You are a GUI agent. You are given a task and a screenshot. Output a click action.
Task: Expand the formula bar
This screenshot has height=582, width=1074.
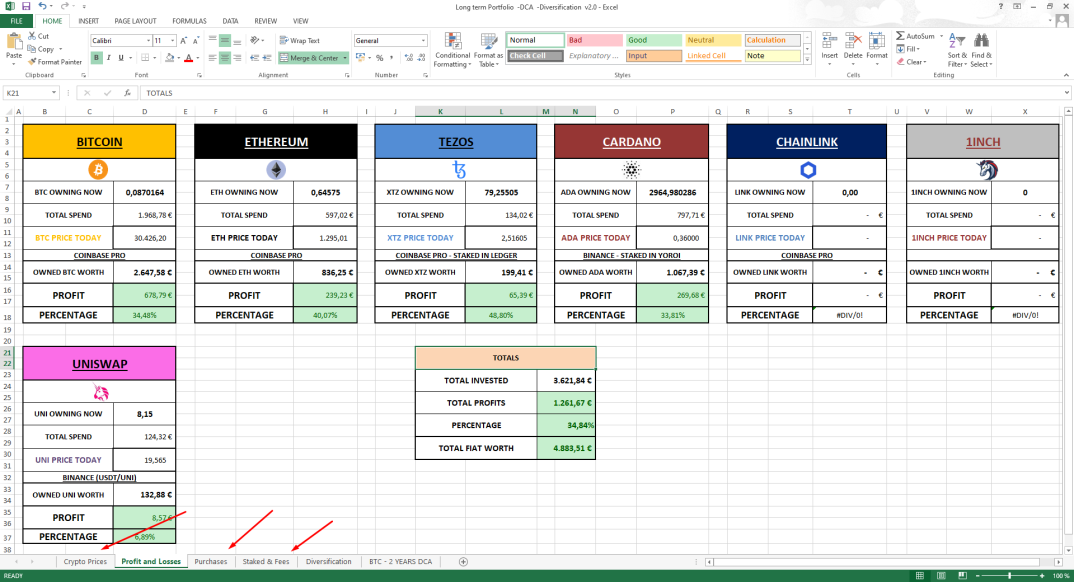click(x=1067, y=93)
